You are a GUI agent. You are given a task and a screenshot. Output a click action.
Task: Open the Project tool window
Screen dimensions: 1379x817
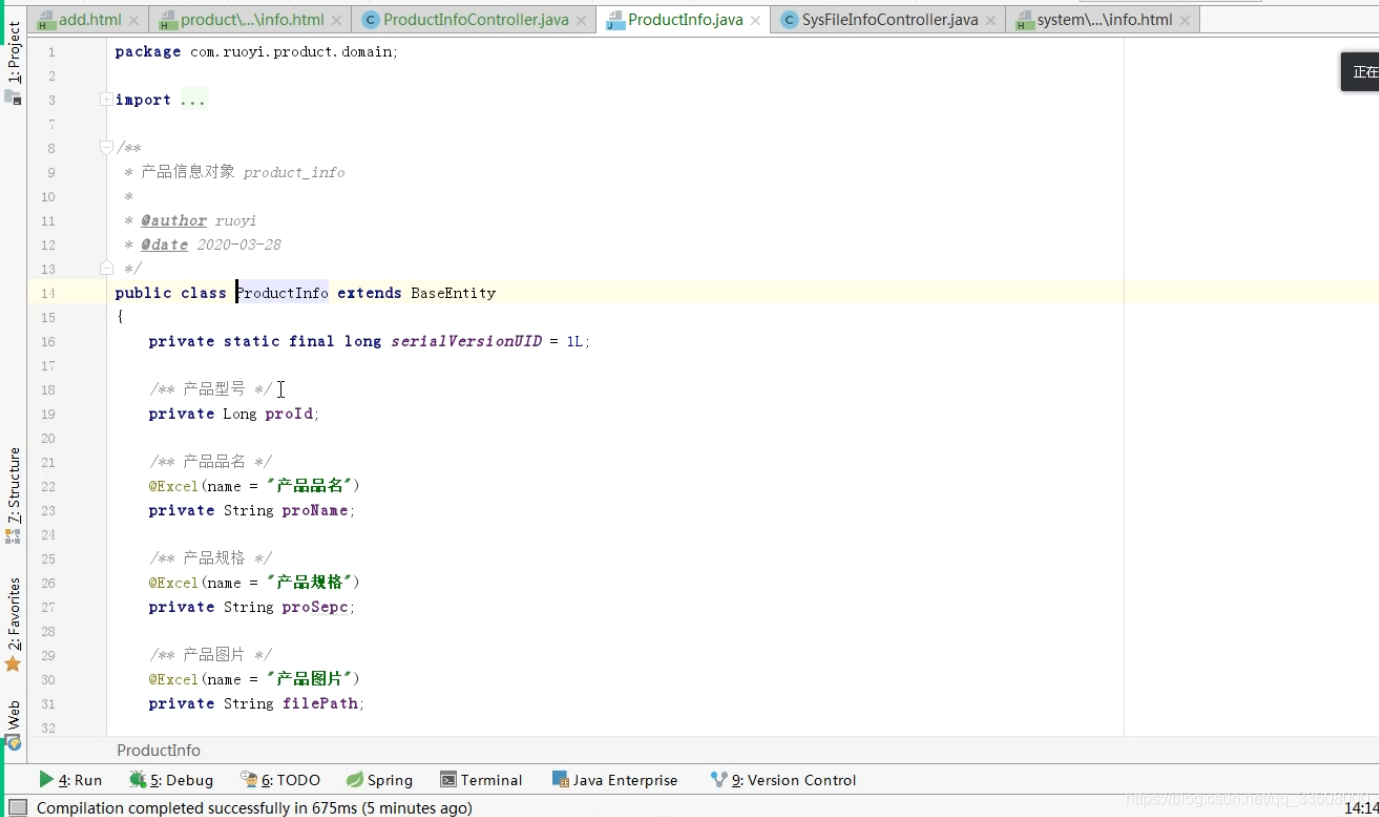(13, 62)
